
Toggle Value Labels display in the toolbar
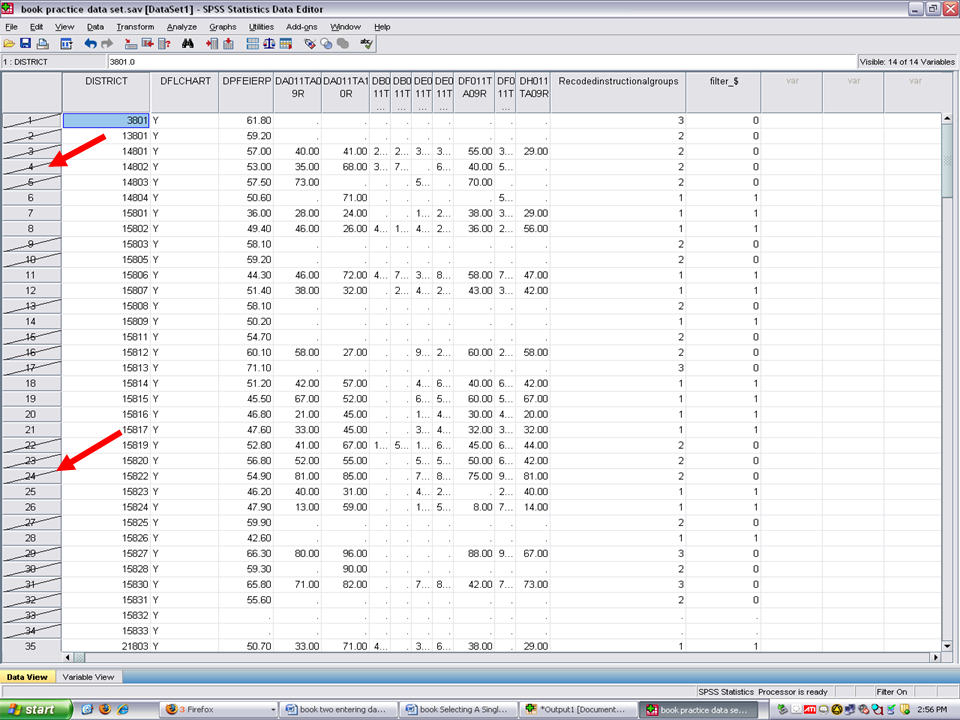pos(310,44)
